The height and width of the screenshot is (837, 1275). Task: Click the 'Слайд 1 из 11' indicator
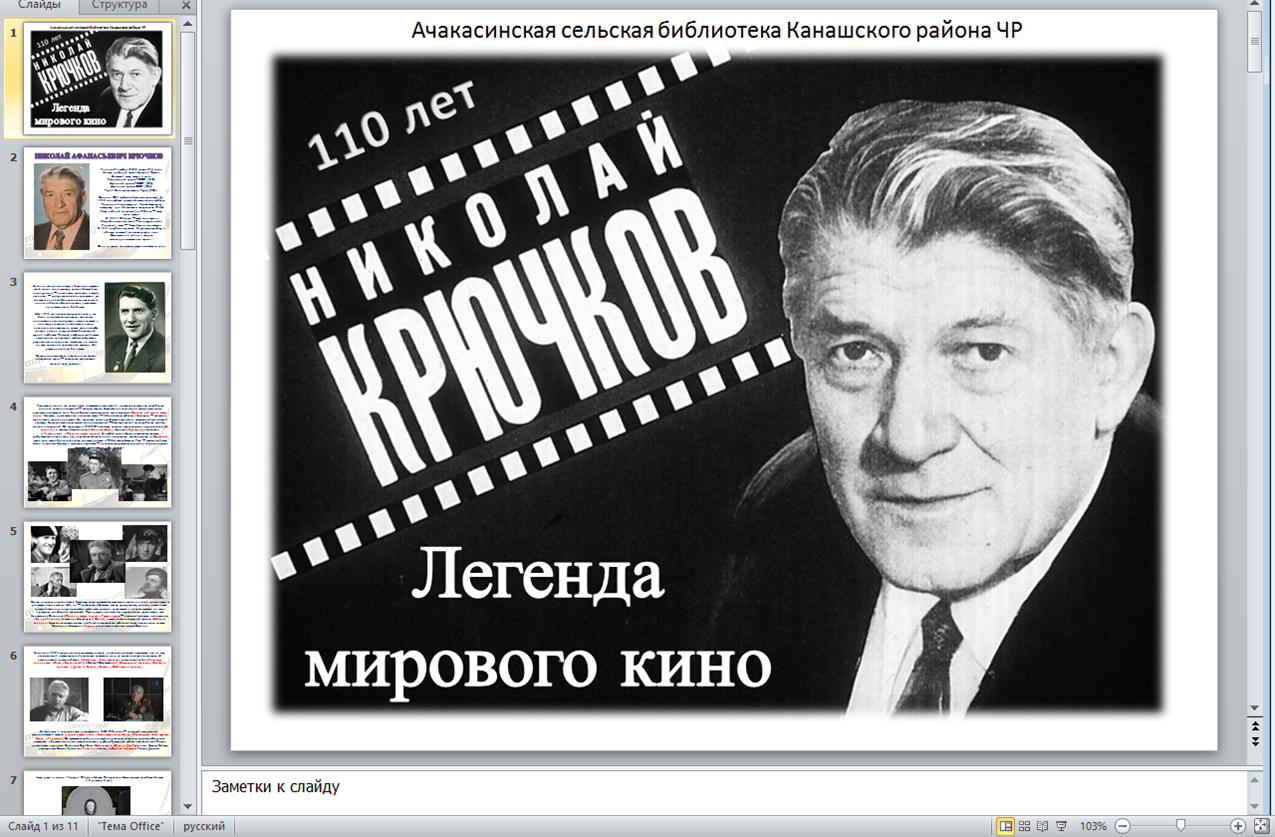click(x=42, y=826)
